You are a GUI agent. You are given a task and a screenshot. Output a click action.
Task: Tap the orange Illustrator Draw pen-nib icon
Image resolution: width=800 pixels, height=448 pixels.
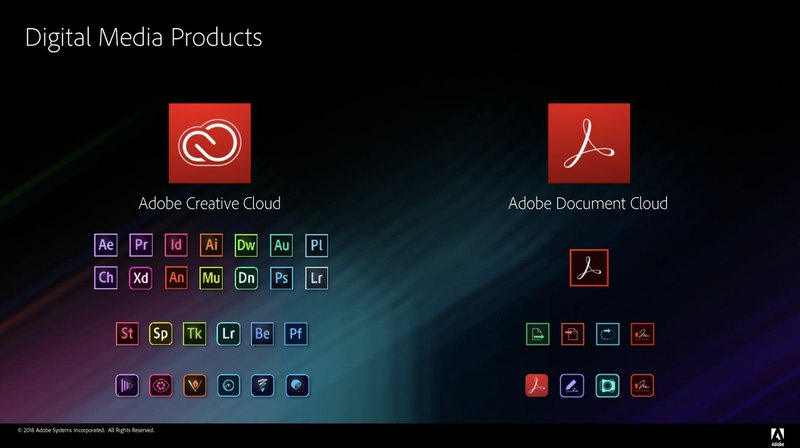(194, 385)
